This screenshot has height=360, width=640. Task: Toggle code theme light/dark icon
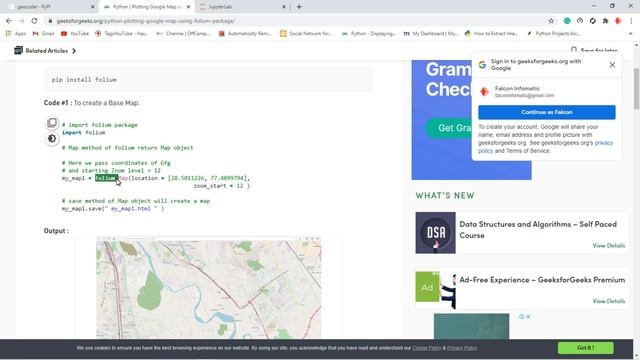point(52,139)
